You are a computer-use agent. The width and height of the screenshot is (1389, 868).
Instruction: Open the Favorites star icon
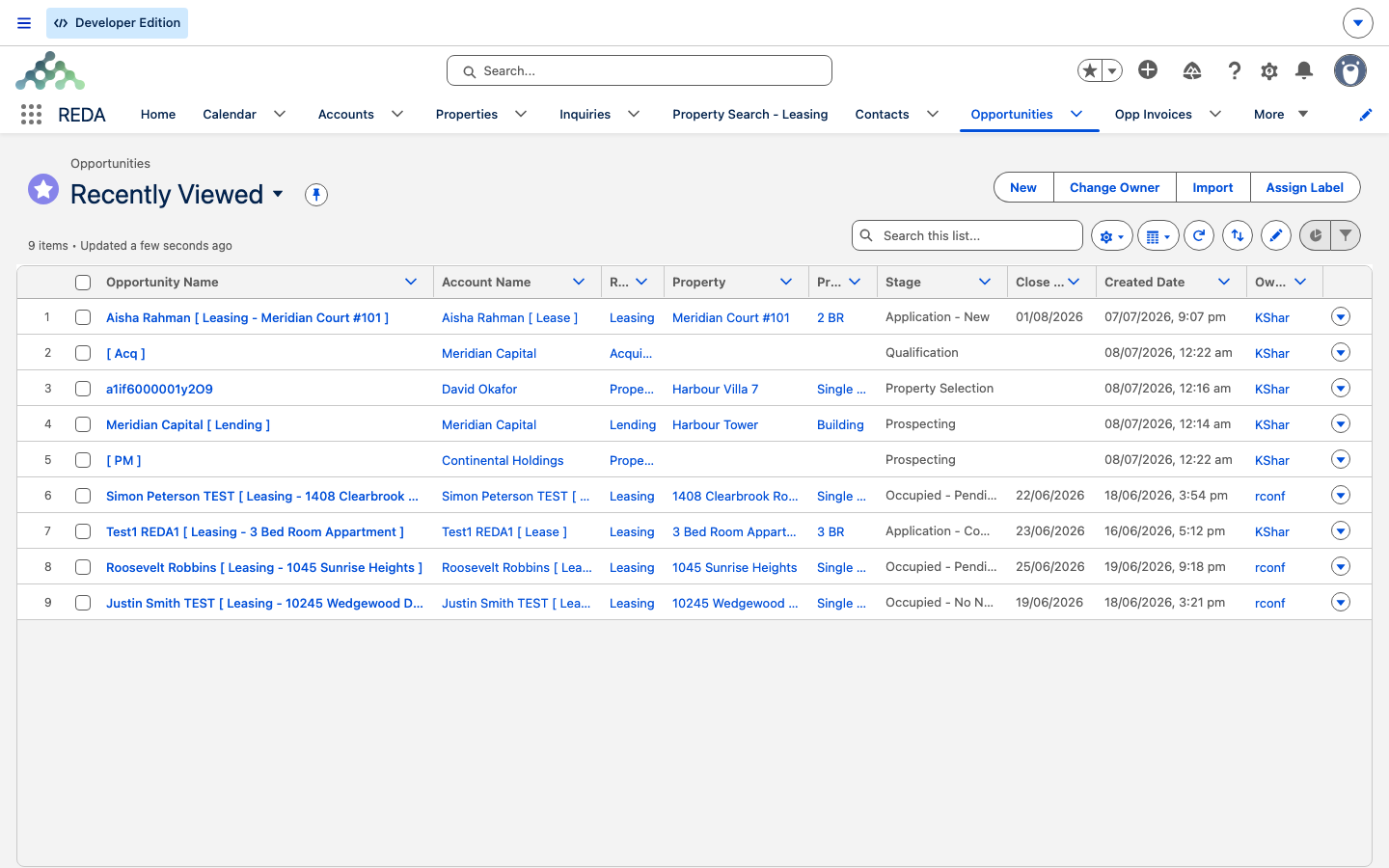[x=1090, y=70]
